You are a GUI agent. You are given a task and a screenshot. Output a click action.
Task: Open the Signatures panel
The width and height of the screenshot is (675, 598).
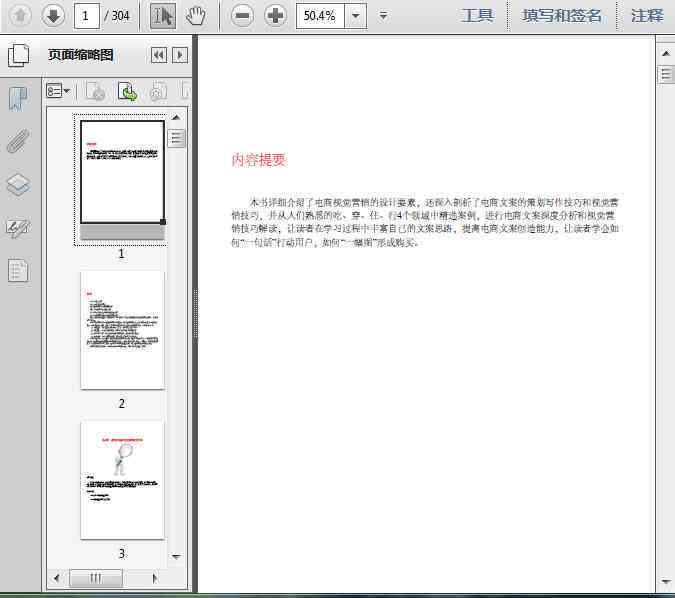[18, 228]
